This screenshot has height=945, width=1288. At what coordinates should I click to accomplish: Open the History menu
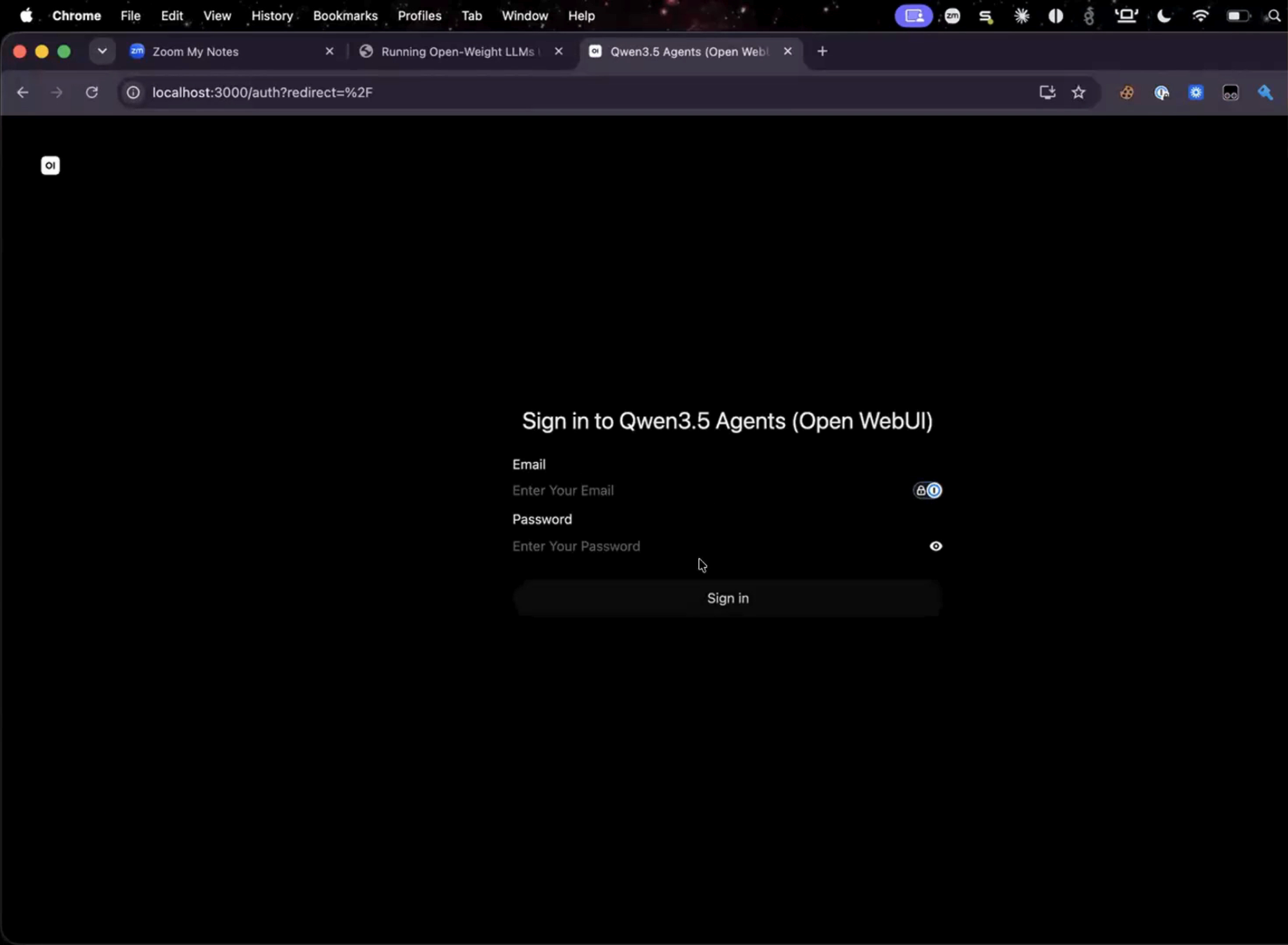click(272, 15)
